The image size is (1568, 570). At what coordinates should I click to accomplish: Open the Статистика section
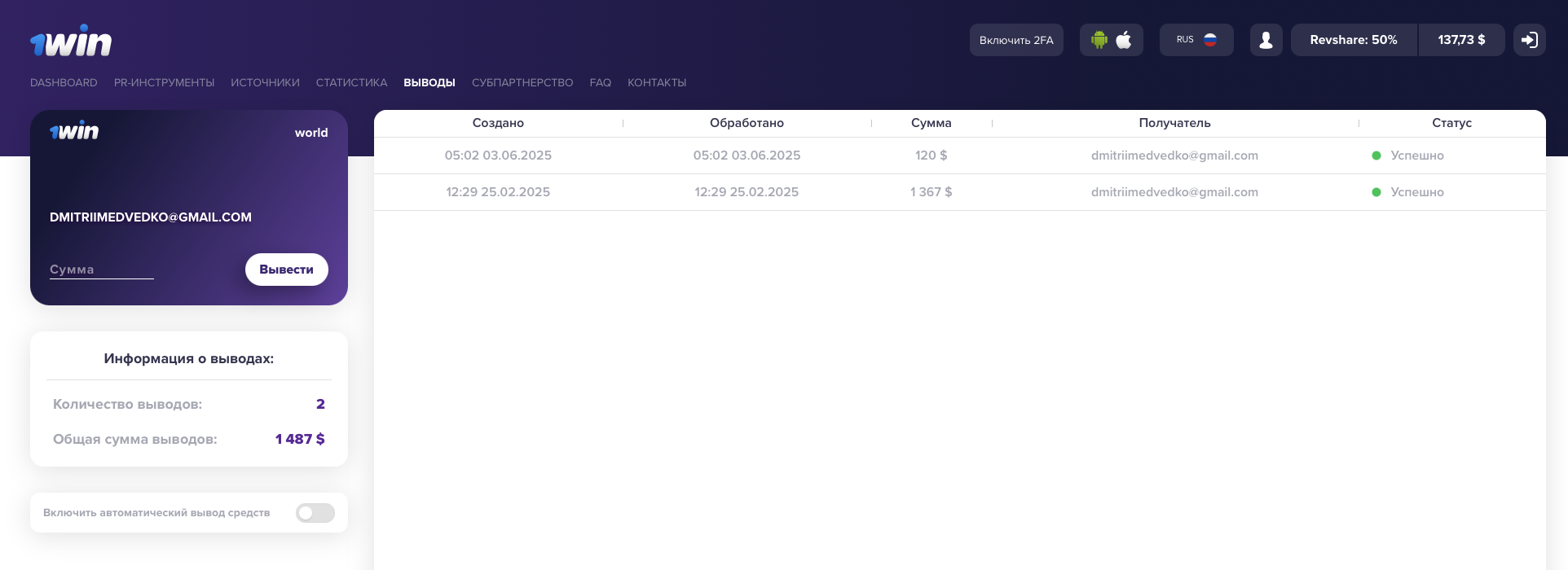[x=351, y=83]
